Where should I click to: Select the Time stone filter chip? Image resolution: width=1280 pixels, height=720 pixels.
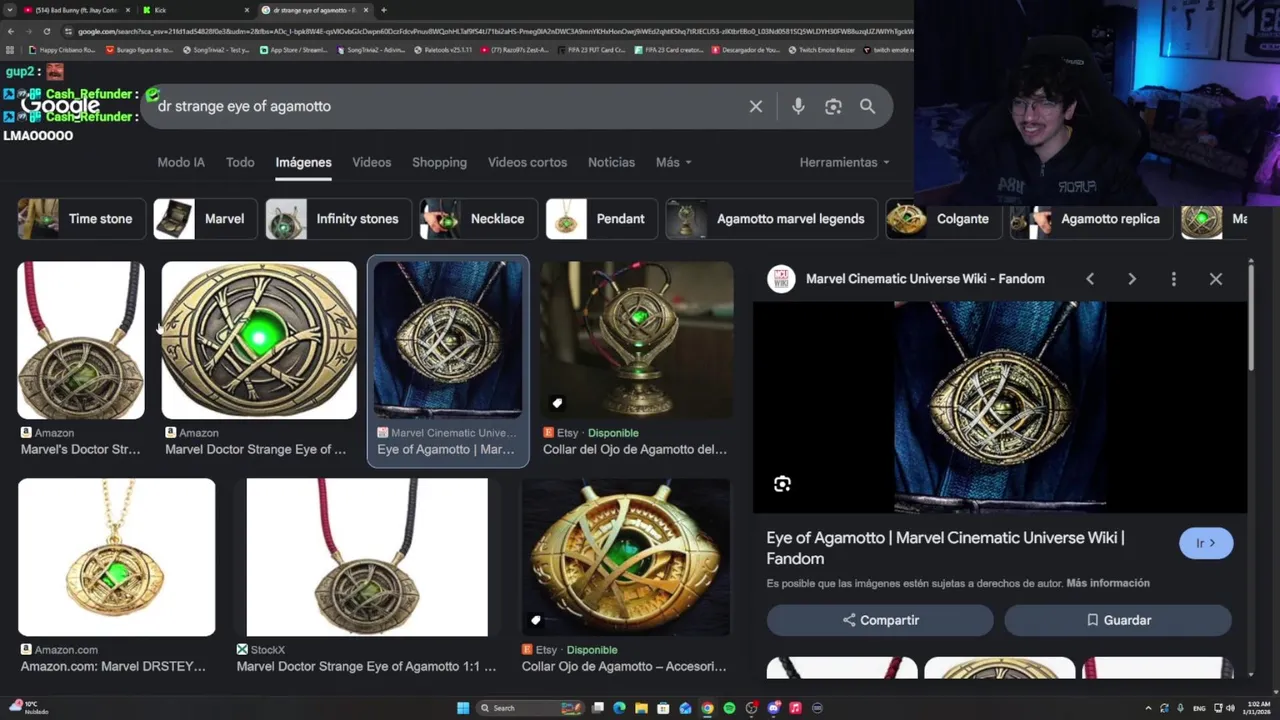[x=82, y=219]
